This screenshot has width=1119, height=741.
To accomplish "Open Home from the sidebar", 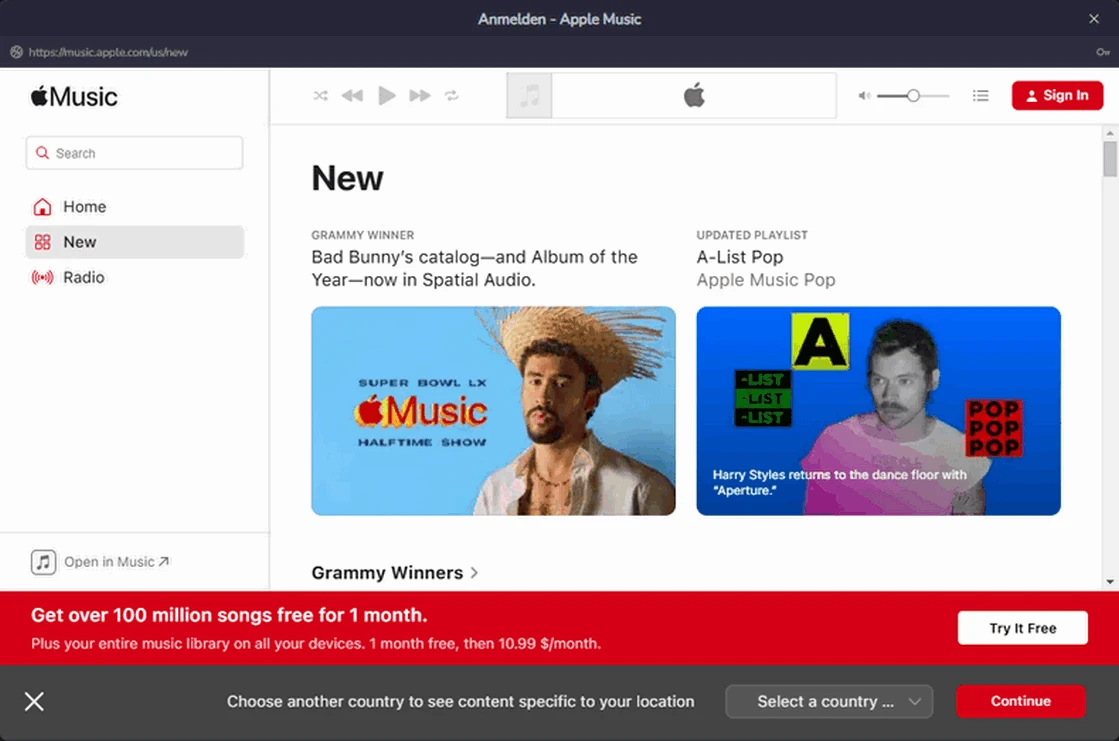I will tap(84, 206).
